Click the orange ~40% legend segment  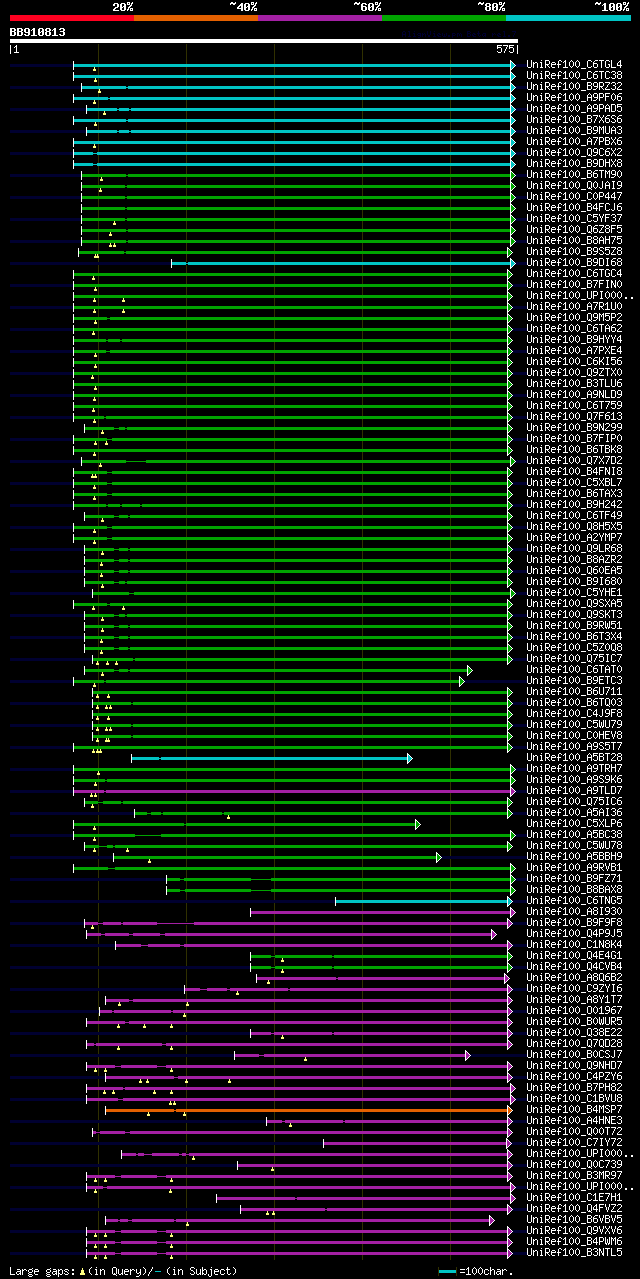click(195, 18)
